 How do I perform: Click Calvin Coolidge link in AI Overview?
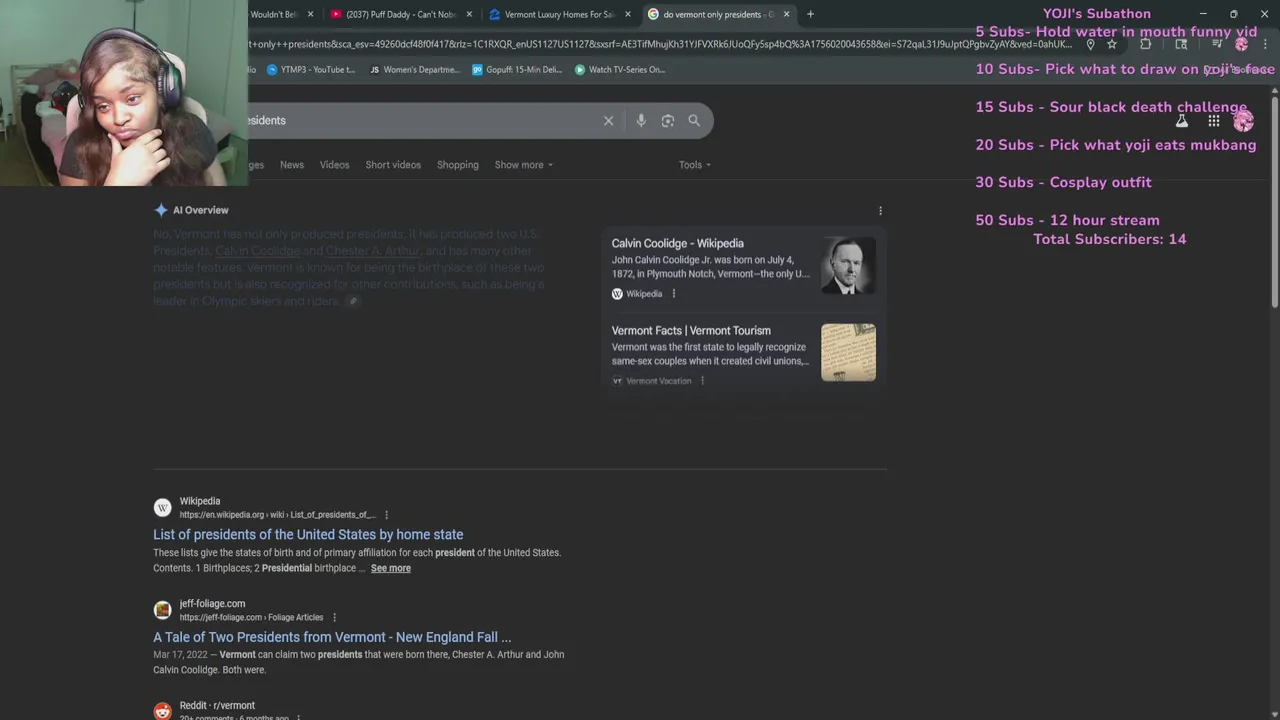[257, 251]
